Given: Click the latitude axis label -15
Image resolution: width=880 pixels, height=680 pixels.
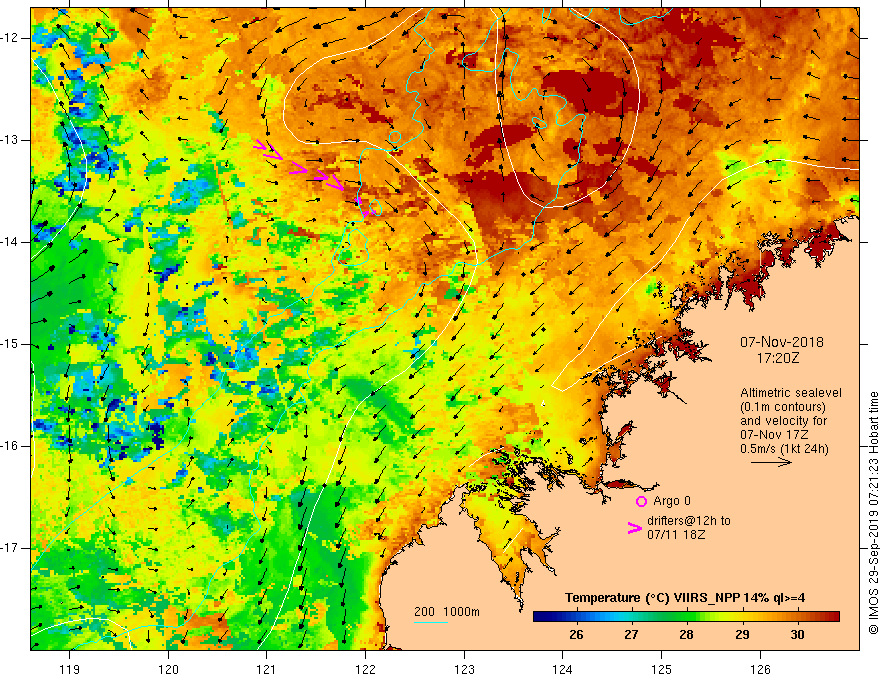Looking at the screenshot, I should click(x=10, y=344).
